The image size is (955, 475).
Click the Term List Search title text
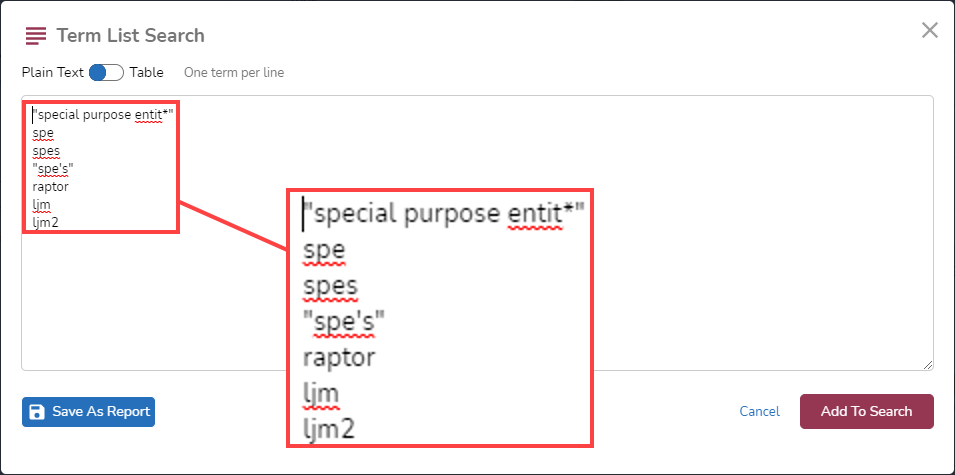tap(130, 35)
